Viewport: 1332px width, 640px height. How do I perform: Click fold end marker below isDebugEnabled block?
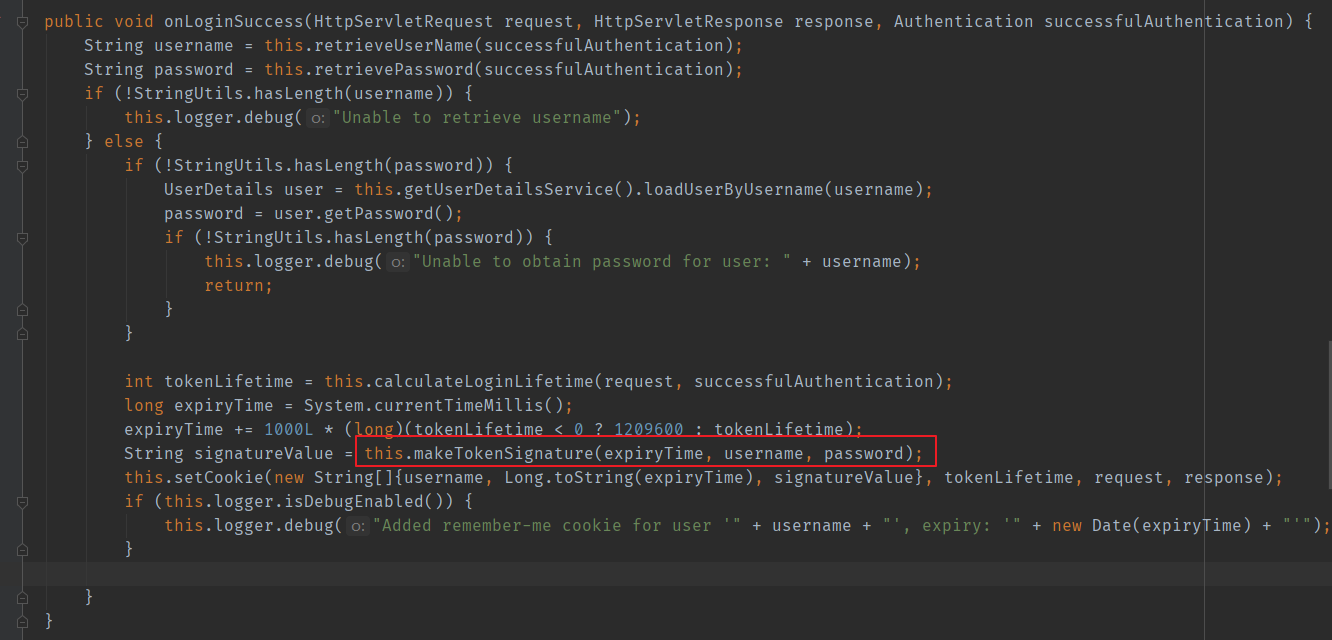[22, 549]
